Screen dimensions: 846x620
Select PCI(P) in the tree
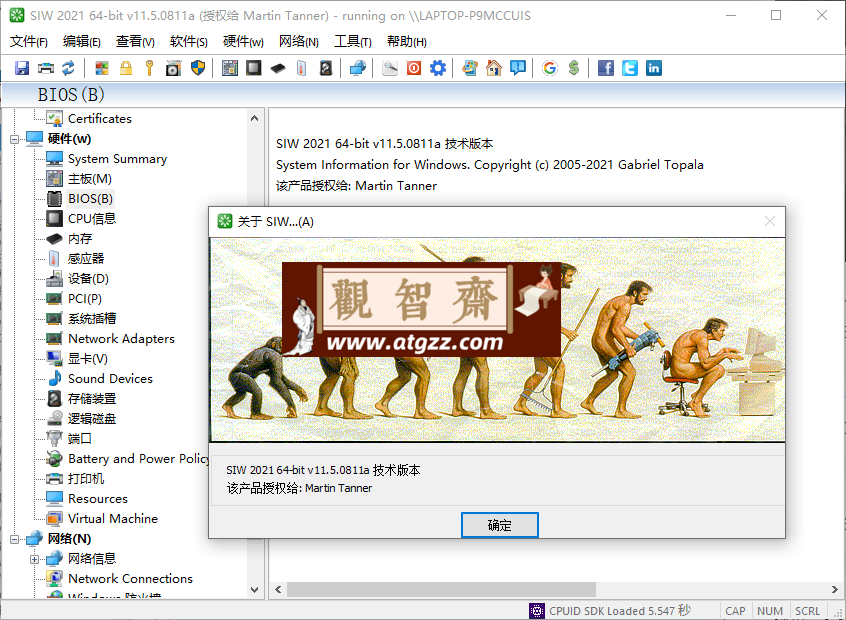click(x=85, y=298)
